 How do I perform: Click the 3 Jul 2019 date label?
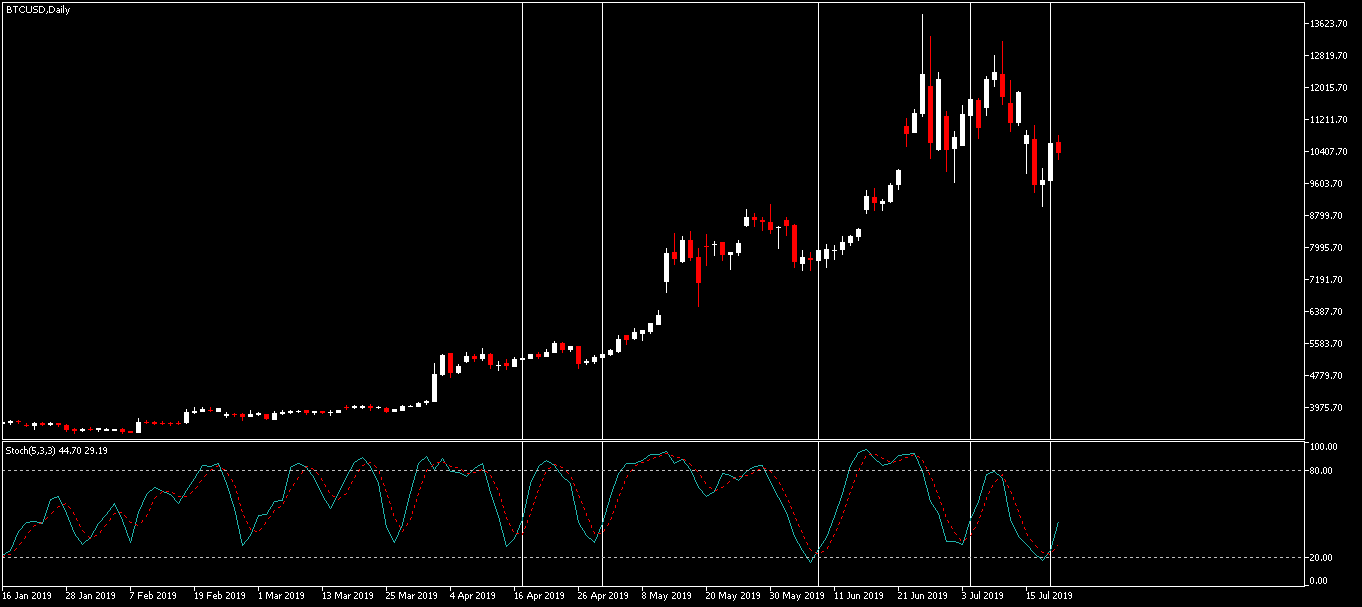(985, 596)
